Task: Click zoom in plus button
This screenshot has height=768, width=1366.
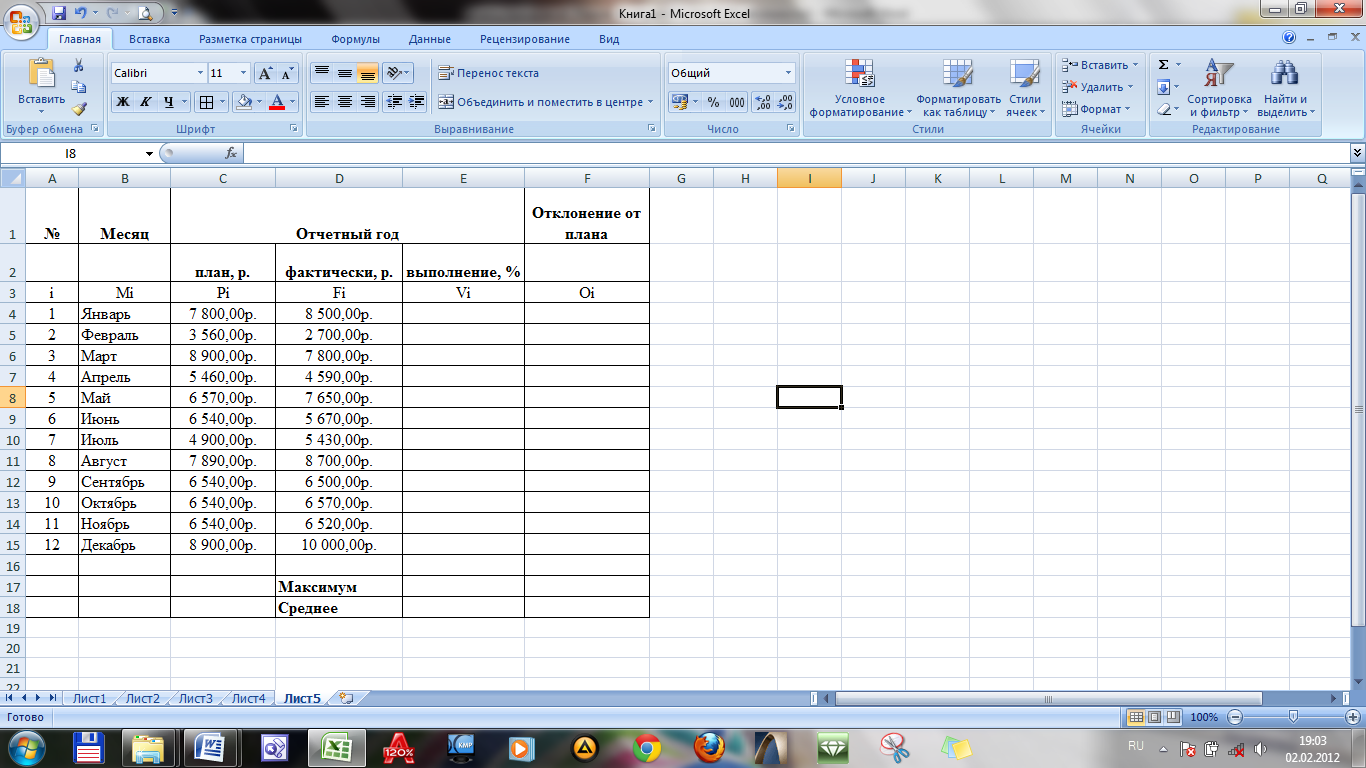Action: point(1353,717)
